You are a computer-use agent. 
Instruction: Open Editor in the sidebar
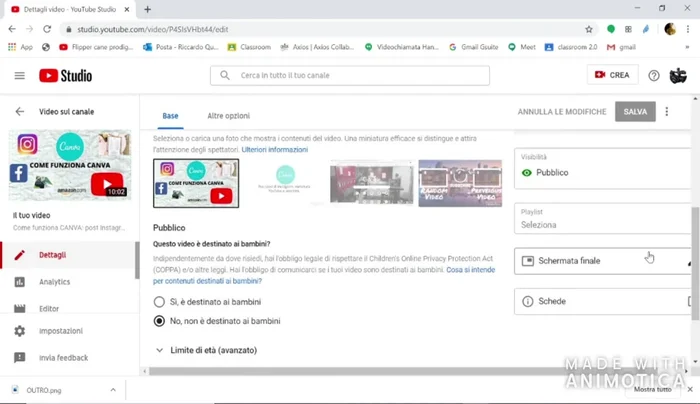(x=68, y=308)
